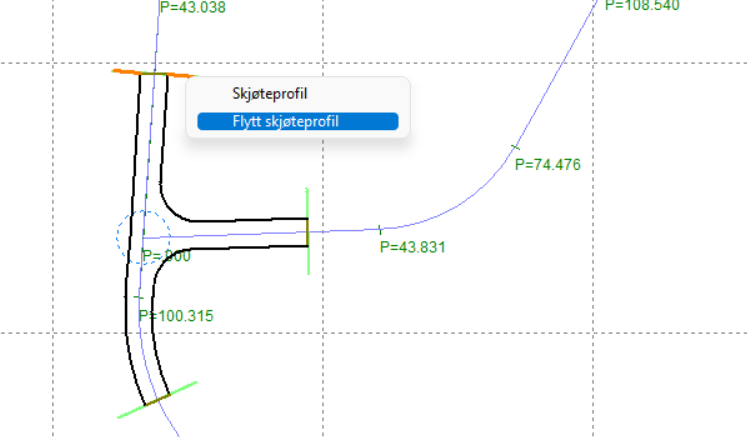Click the dashed grid intersection below P=108.540
This screenshot has width=747, height=437.
[594, 64]
